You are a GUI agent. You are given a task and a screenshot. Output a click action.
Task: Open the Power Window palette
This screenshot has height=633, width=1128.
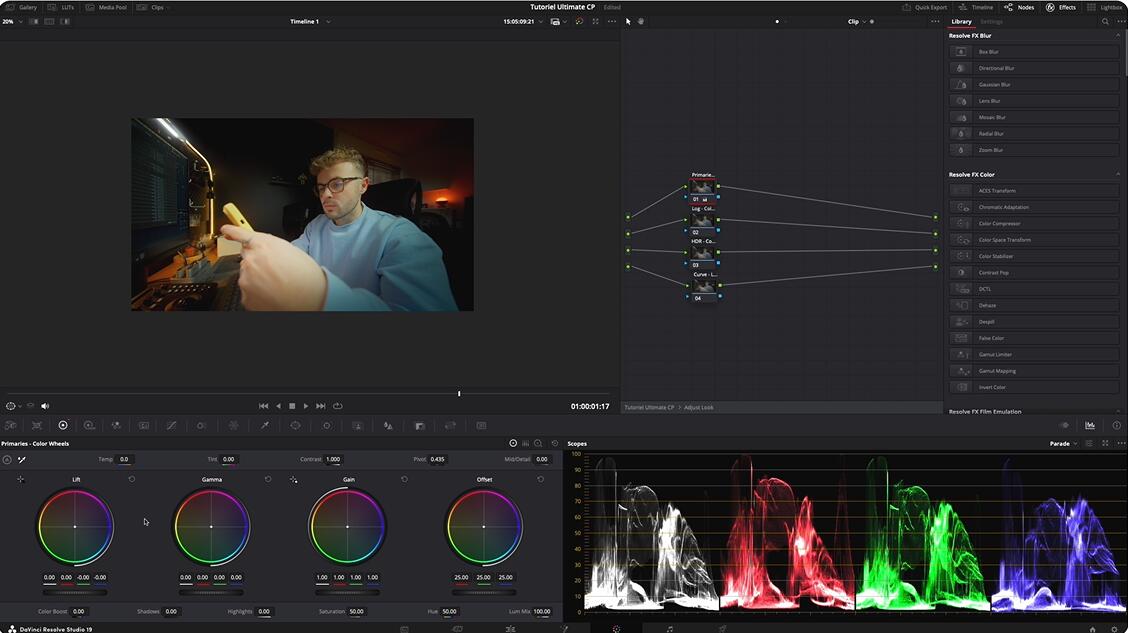click(x=295, y=425)
